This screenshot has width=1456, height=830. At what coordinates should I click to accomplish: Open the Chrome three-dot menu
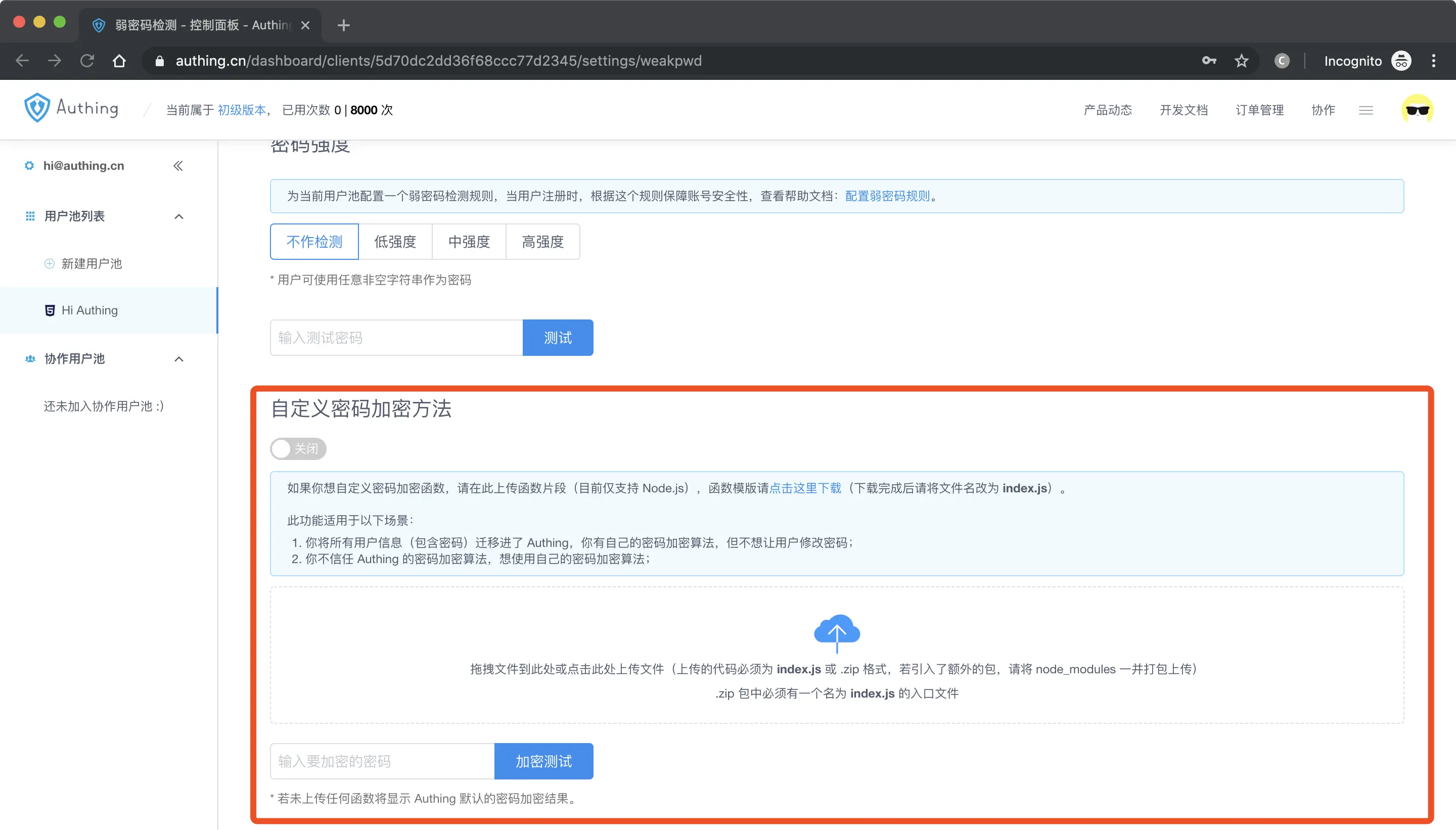pyautogui.click(x=1433, y=61)
